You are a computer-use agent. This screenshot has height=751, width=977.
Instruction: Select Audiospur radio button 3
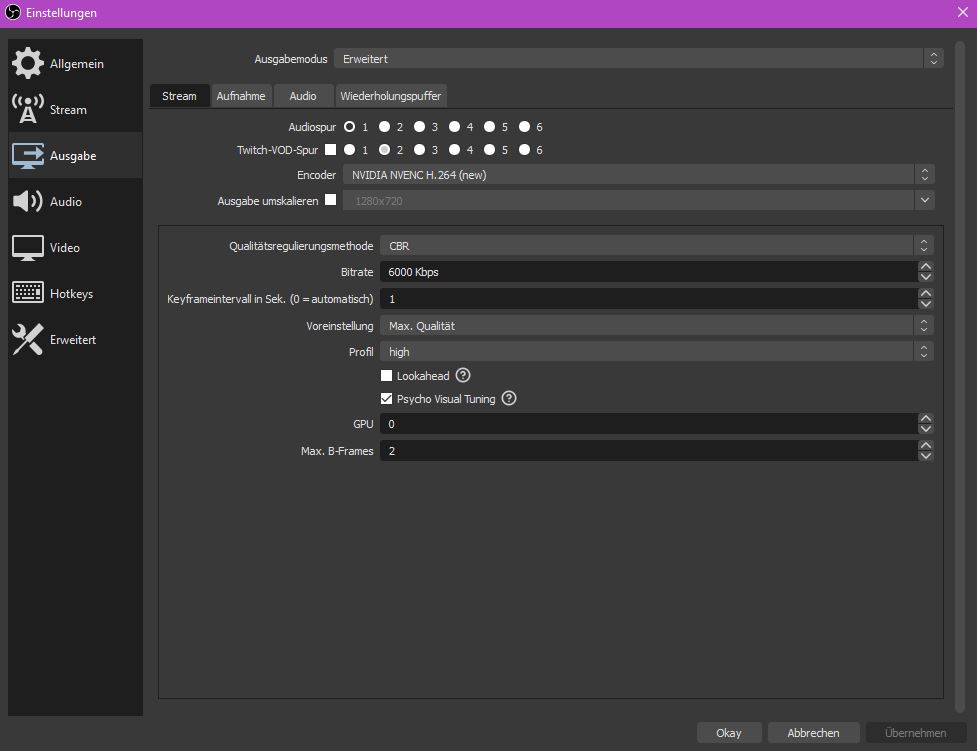pos(420,127)
